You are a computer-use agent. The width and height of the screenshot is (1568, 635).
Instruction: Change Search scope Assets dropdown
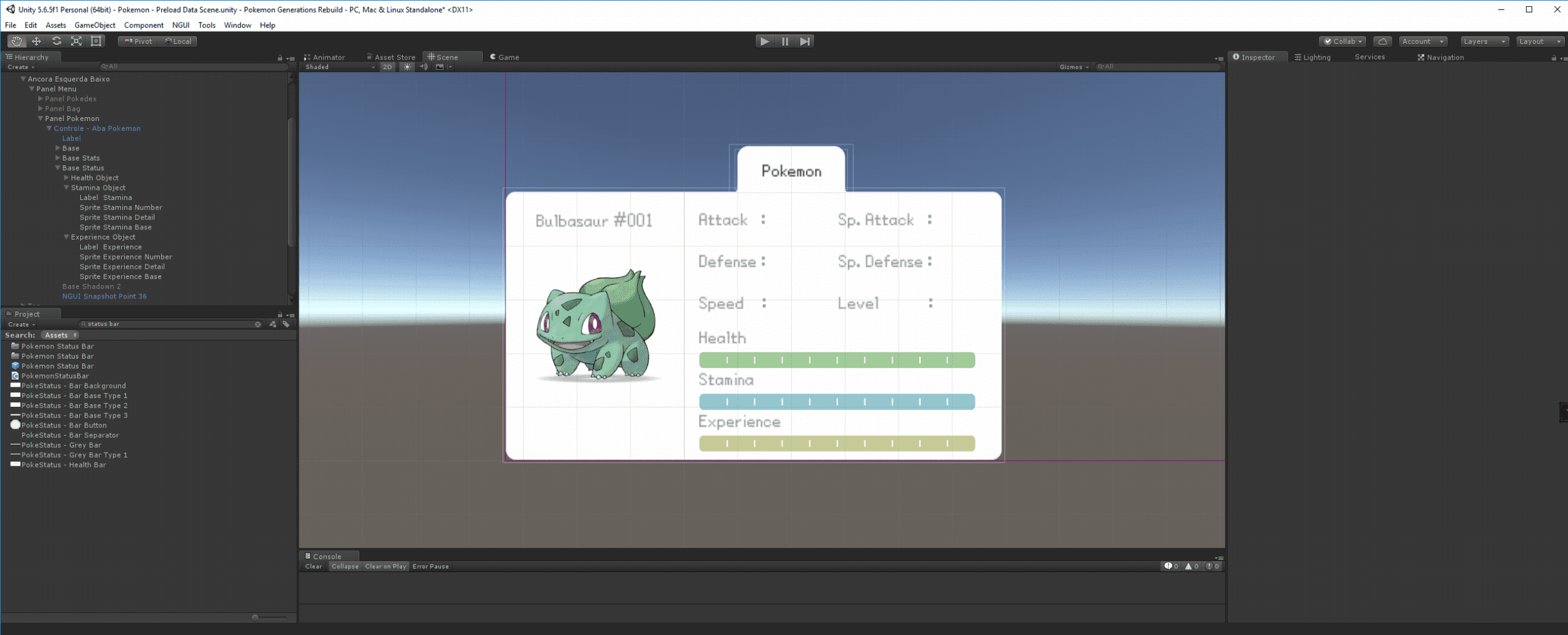tap(60, 335)
